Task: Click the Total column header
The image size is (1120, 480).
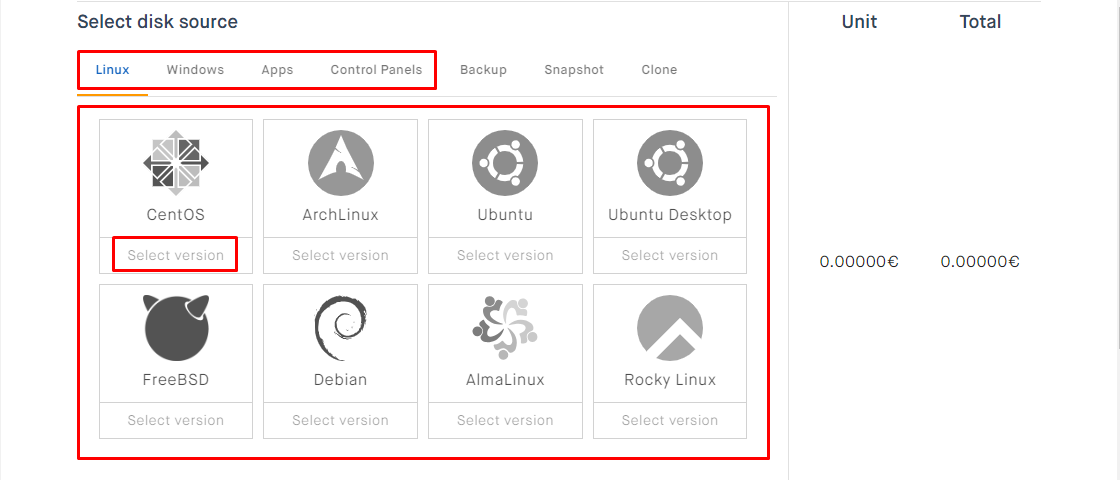Action: [x=980, y=22]
